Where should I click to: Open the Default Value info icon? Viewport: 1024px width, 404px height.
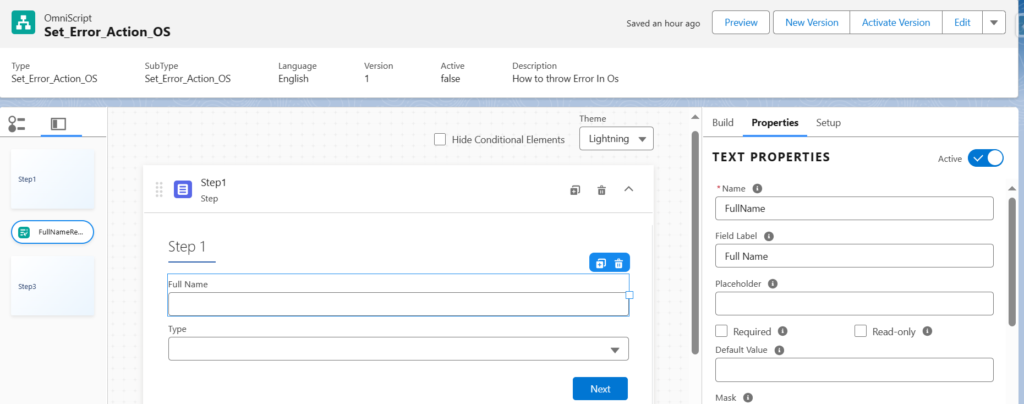(x=779, y=350)
